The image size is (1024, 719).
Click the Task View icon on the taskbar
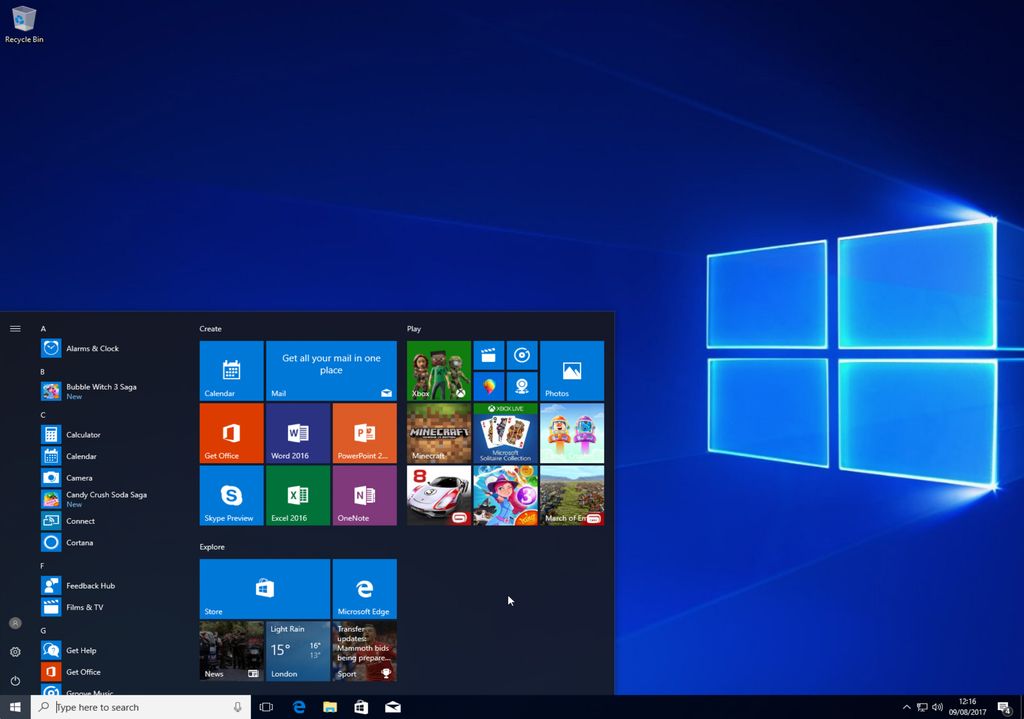pos(266,707)
